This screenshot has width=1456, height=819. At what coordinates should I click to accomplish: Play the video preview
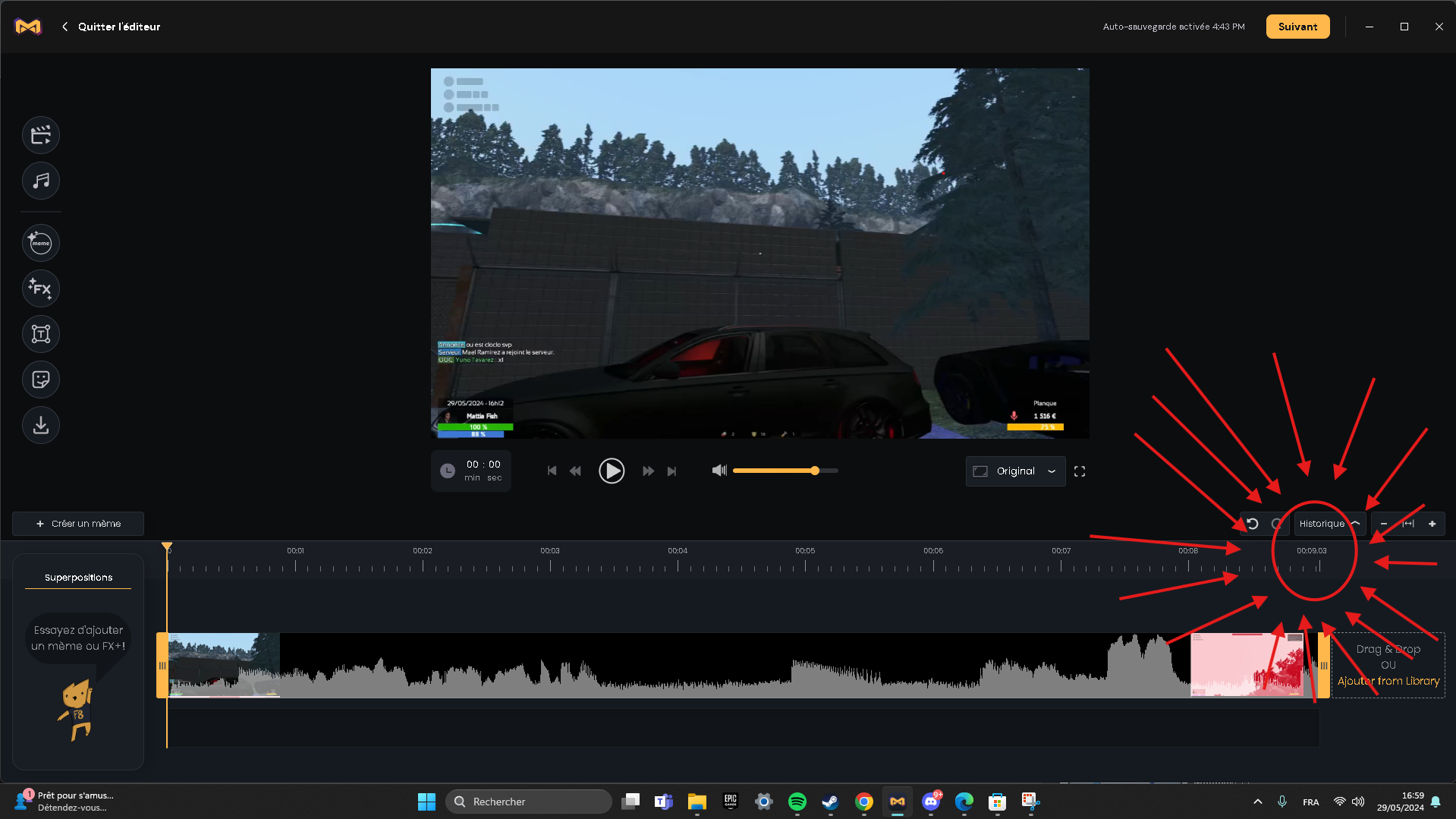(612, 471)
